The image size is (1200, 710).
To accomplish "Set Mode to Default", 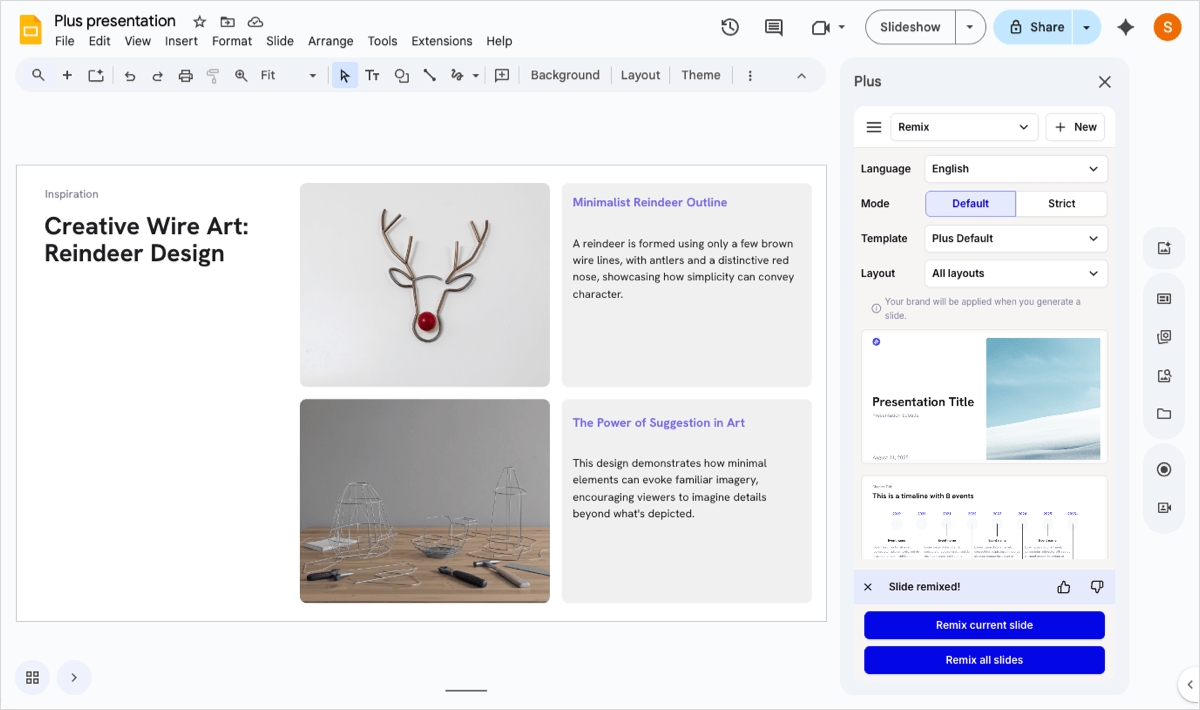I will pyautogui.click(x=970, y=204).
